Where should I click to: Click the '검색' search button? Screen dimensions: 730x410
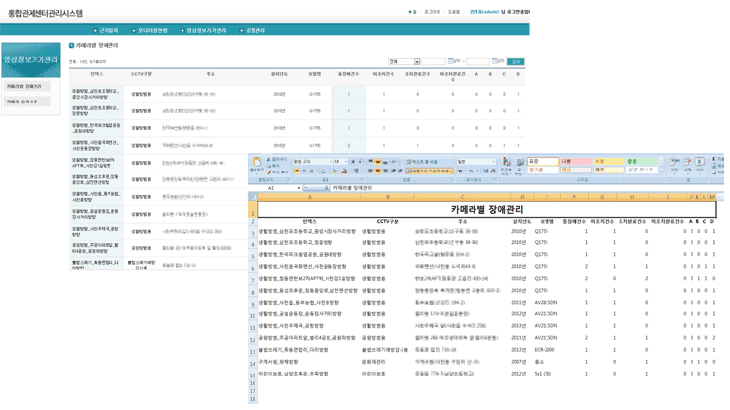[x=515, y=61]
